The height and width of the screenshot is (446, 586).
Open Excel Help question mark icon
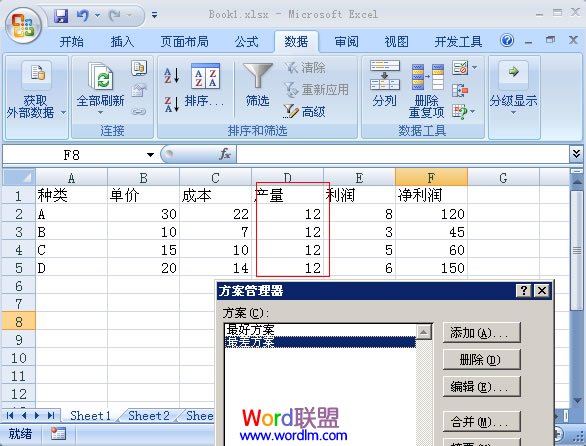(507, 40)
